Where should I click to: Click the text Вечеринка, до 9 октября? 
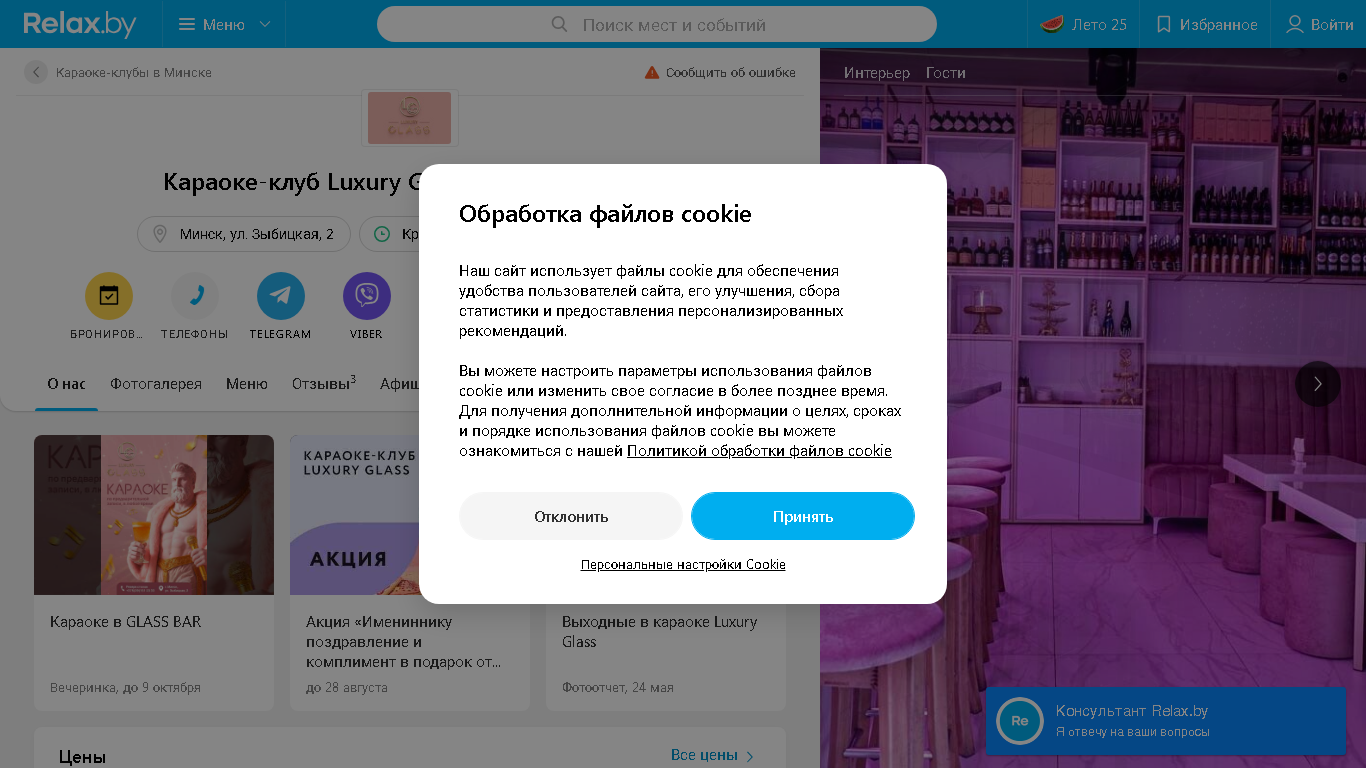tap(125, 688)
